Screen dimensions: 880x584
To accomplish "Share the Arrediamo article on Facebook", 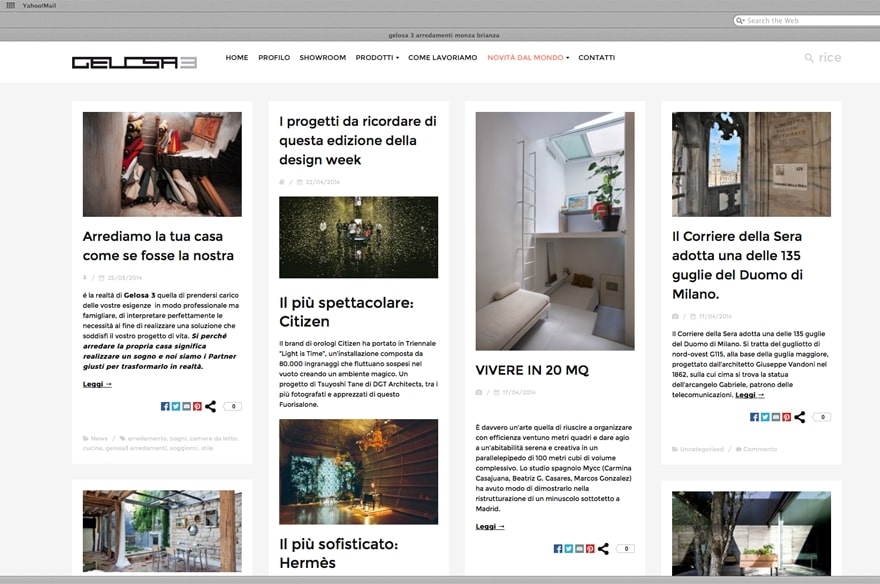I will [164, 406].
